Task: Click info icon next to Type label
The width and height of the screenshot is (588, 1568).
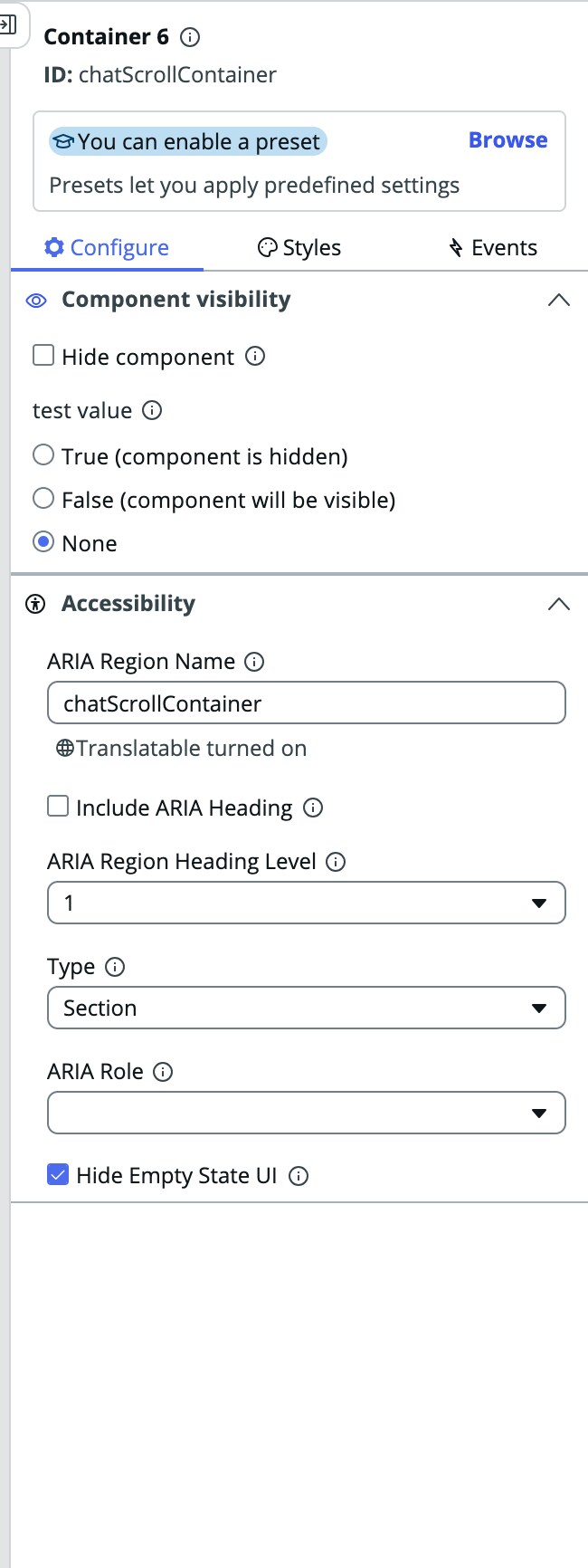Action: pyautogui.click(x=115, y=967)
